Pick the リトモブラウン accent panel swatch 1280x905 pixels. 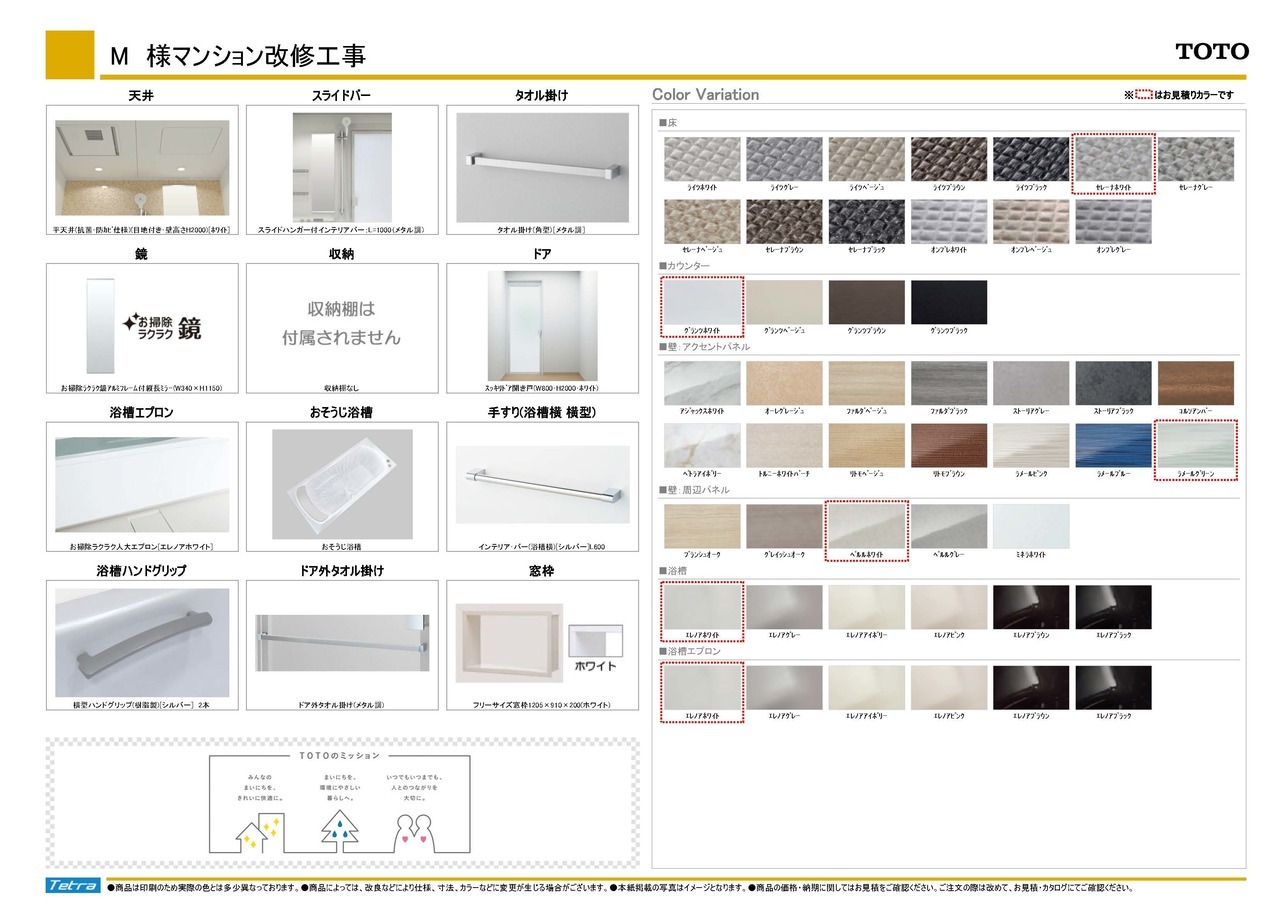pos(949,446)
